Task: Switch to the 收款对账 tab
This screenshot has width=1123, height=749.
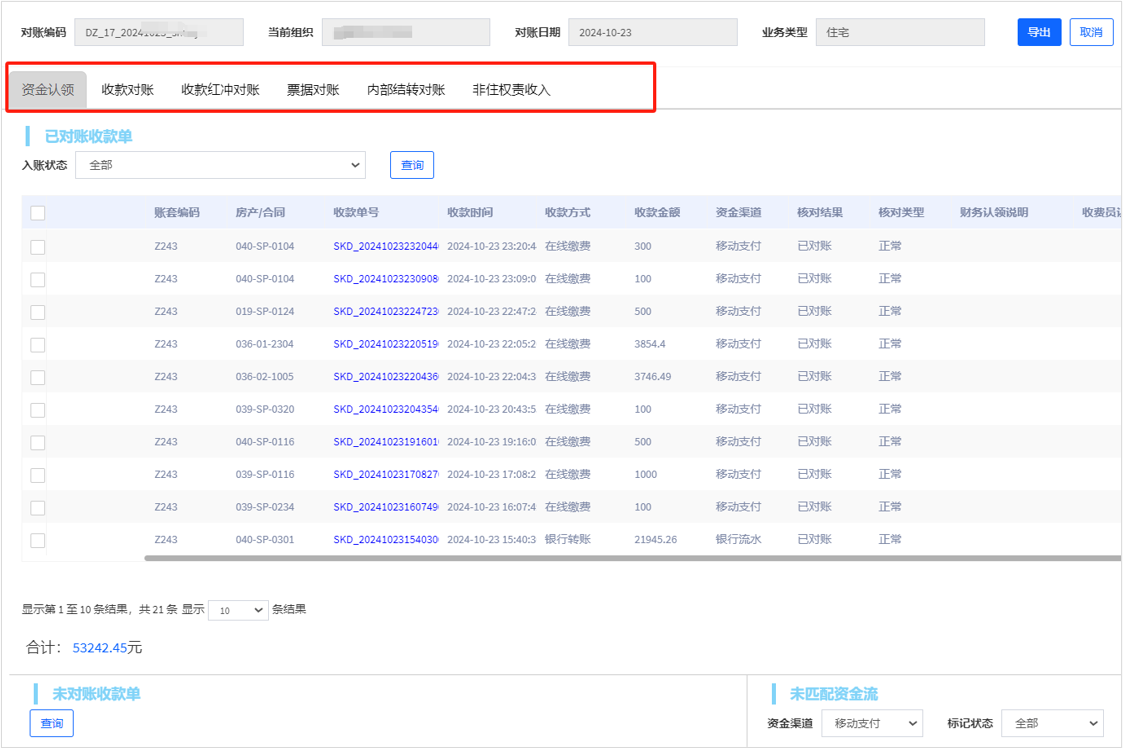Action: coord(128,90)
